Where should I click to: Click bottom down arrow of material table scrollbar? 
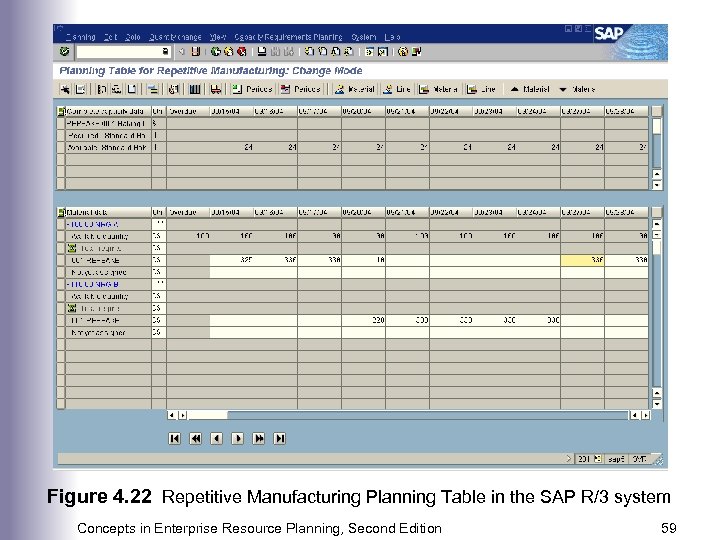click(657, 404)
